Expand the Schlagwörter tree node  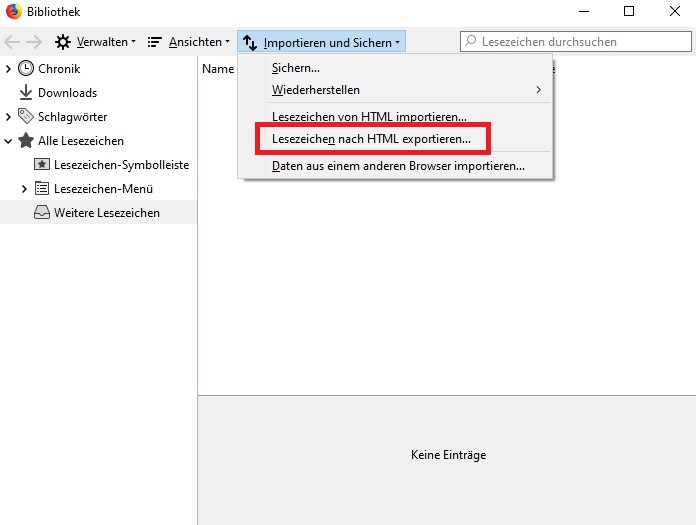[9, 117]
